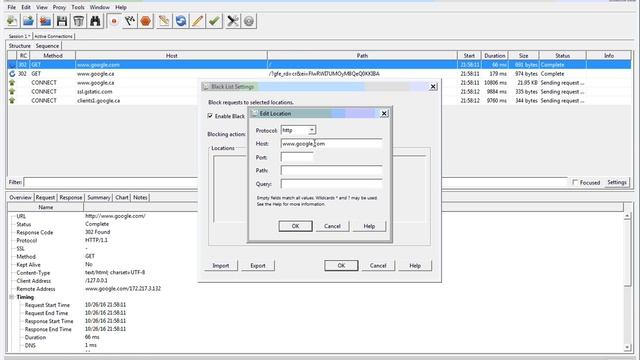
Task: Switch to the Active Connections tab
Action: click(x=53, y=36)
